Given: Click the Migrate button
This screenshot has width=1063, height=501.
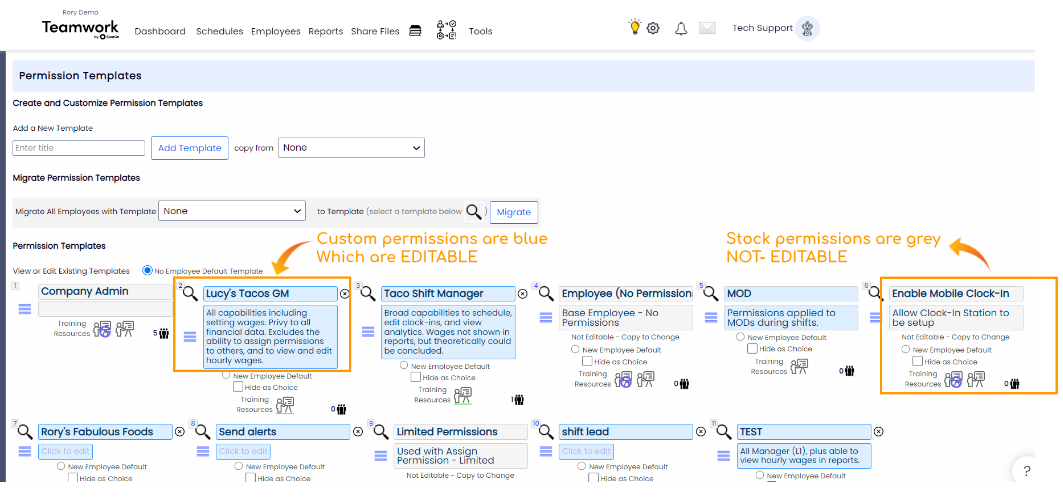Looking at the screenshot, I should [x=514, y=212].
